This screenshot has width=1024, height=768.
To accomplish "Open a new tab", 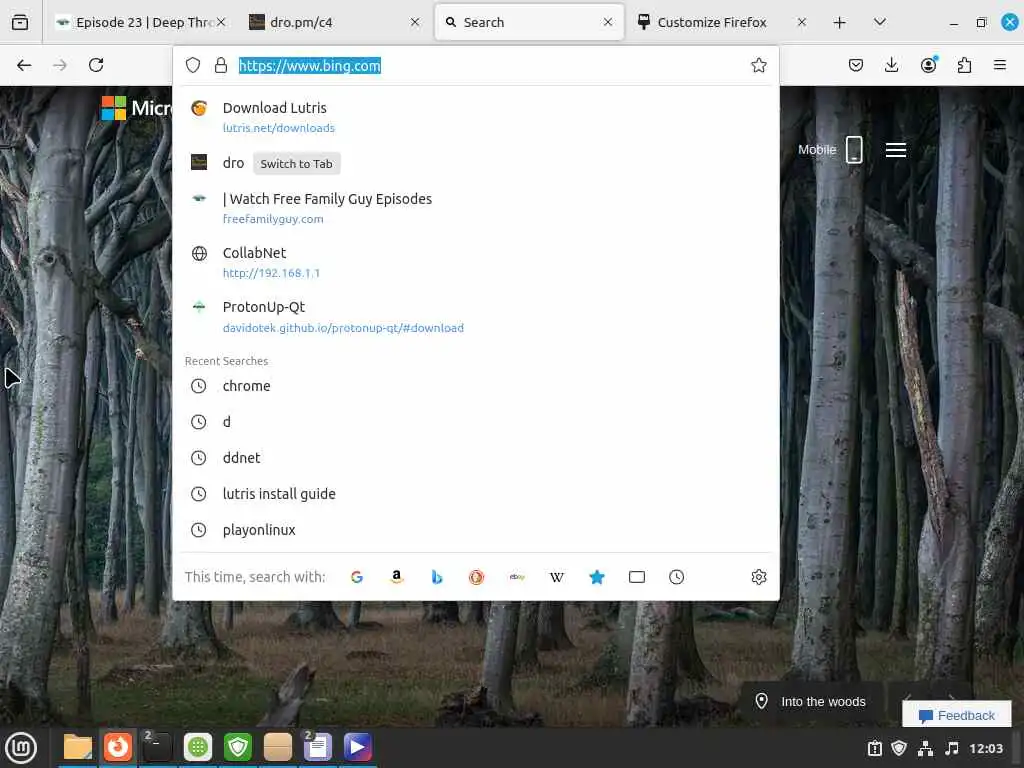I will point(839,22).
